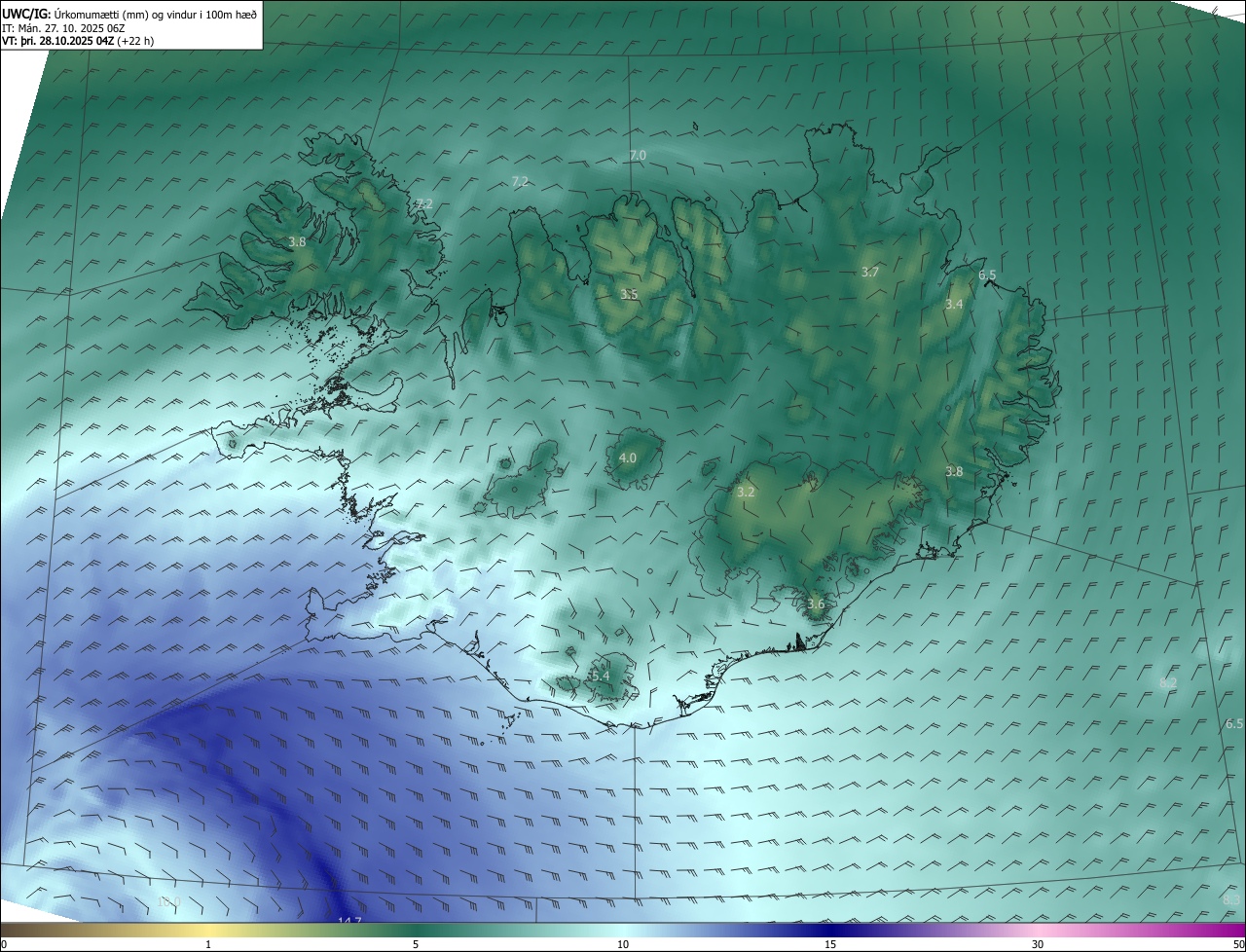Screen dimensions: 1246x952
Task: Click the 3.6 value label near the southeast coast
Action: (x=816, y=604)
